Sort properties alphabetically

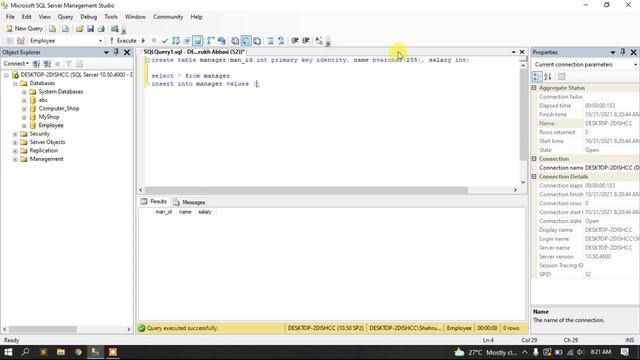coord(548,76)
